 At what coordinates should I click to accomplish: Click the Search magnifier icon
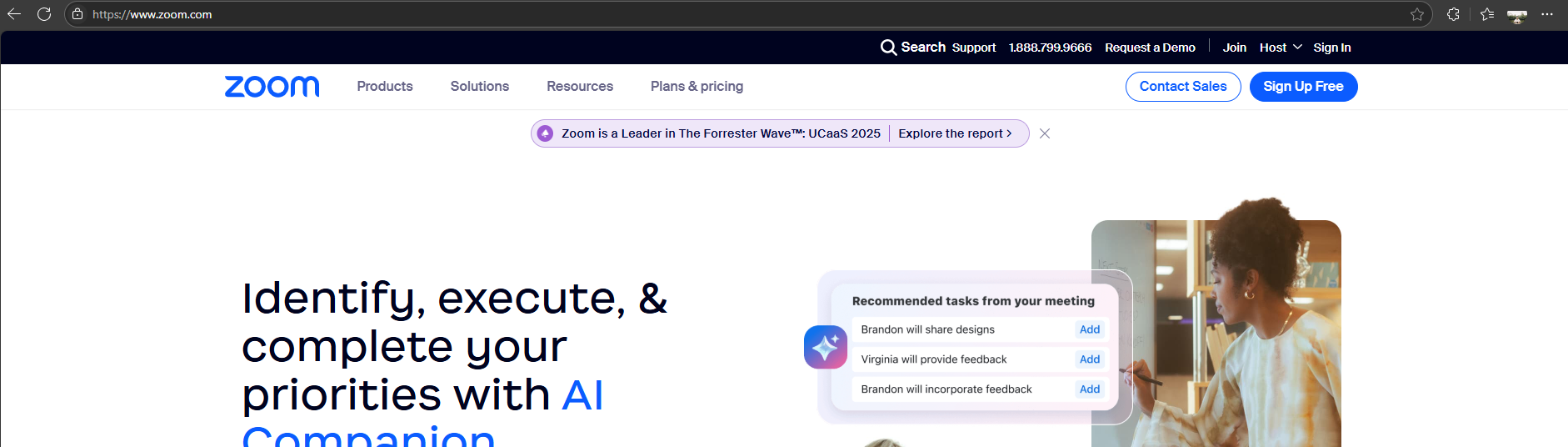pyautogui.click(x=889, y=48)
